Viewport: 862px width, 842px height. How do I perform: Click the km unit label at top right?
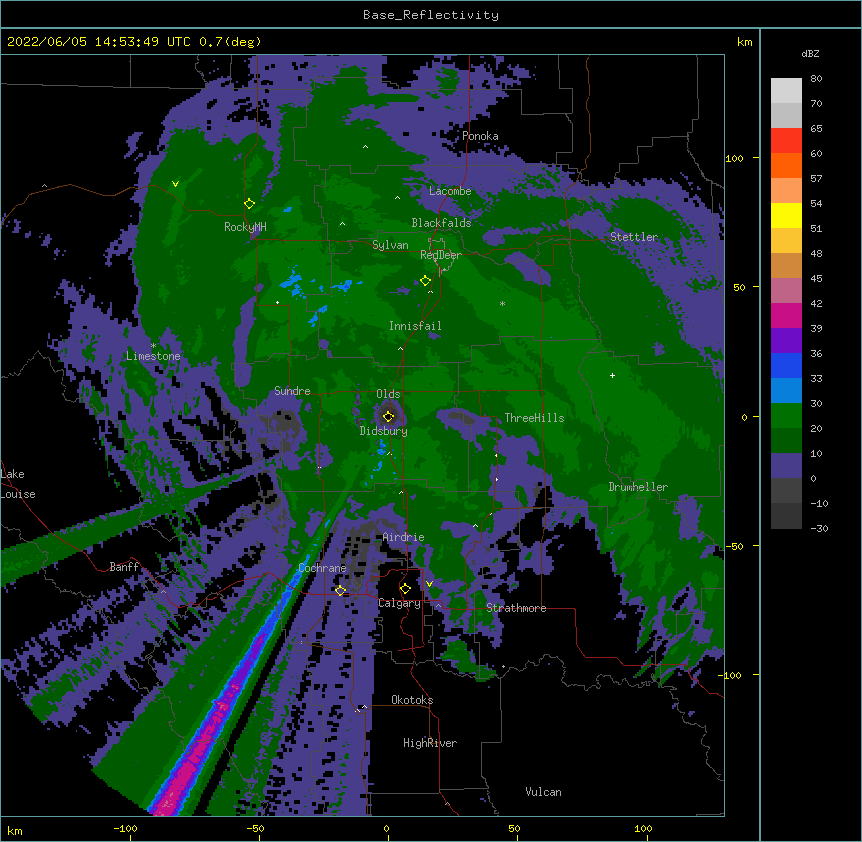745,42
